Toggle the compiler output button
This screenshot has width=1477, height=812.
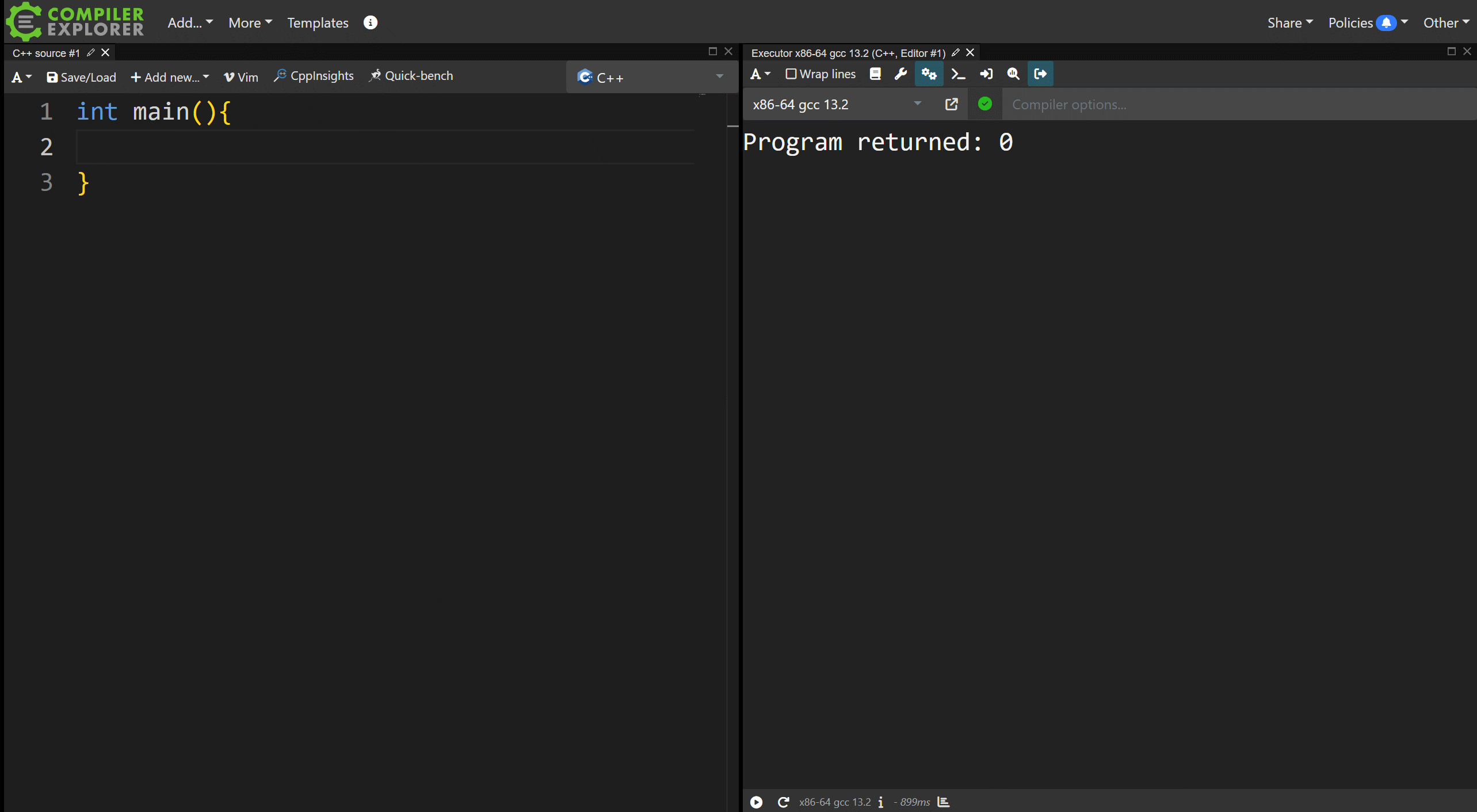pos(1040,74)
